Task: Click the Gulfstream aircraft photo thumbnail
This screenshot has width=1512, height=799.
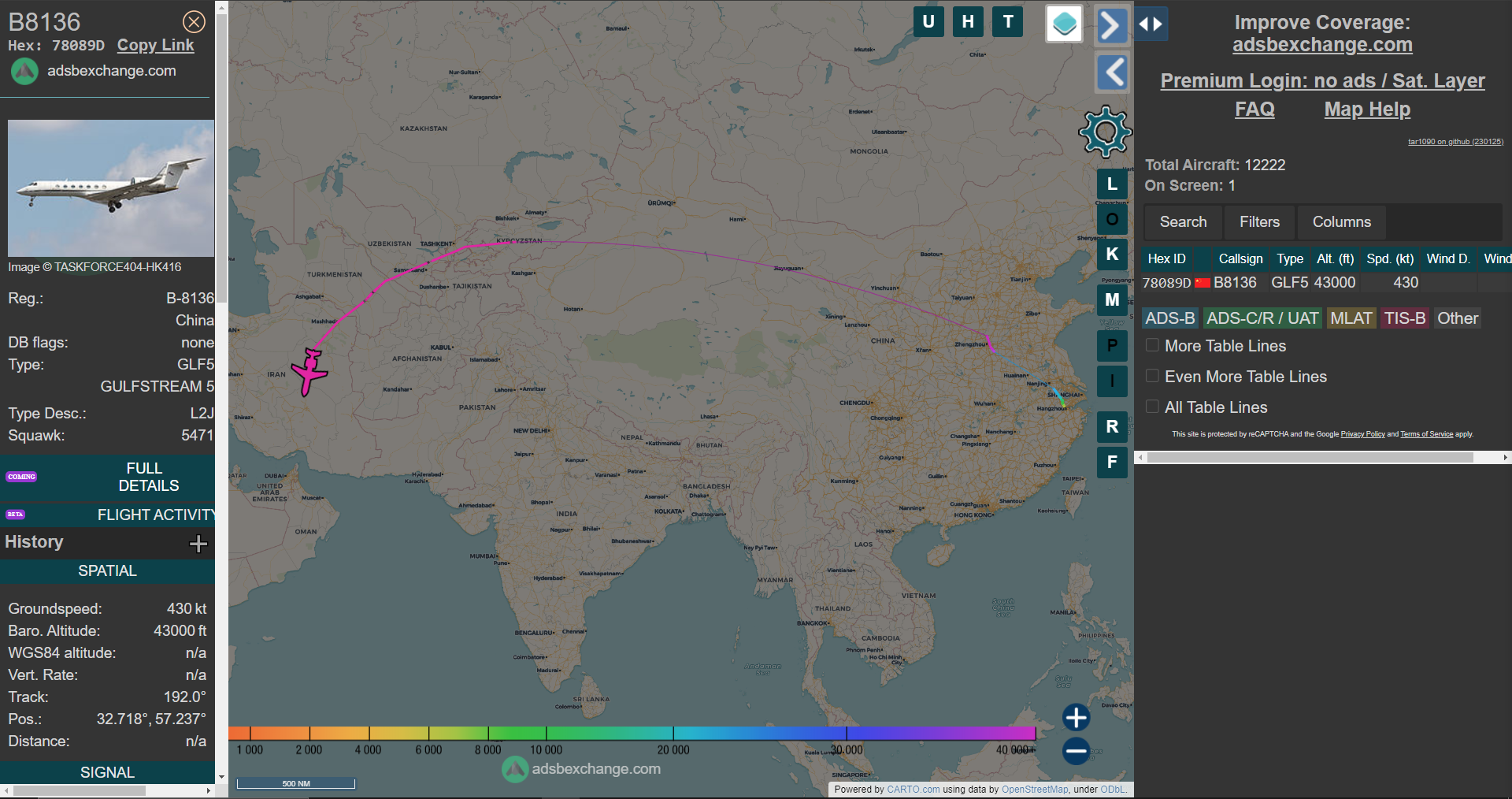Action: pyautogui.click(x=111, y=188)
